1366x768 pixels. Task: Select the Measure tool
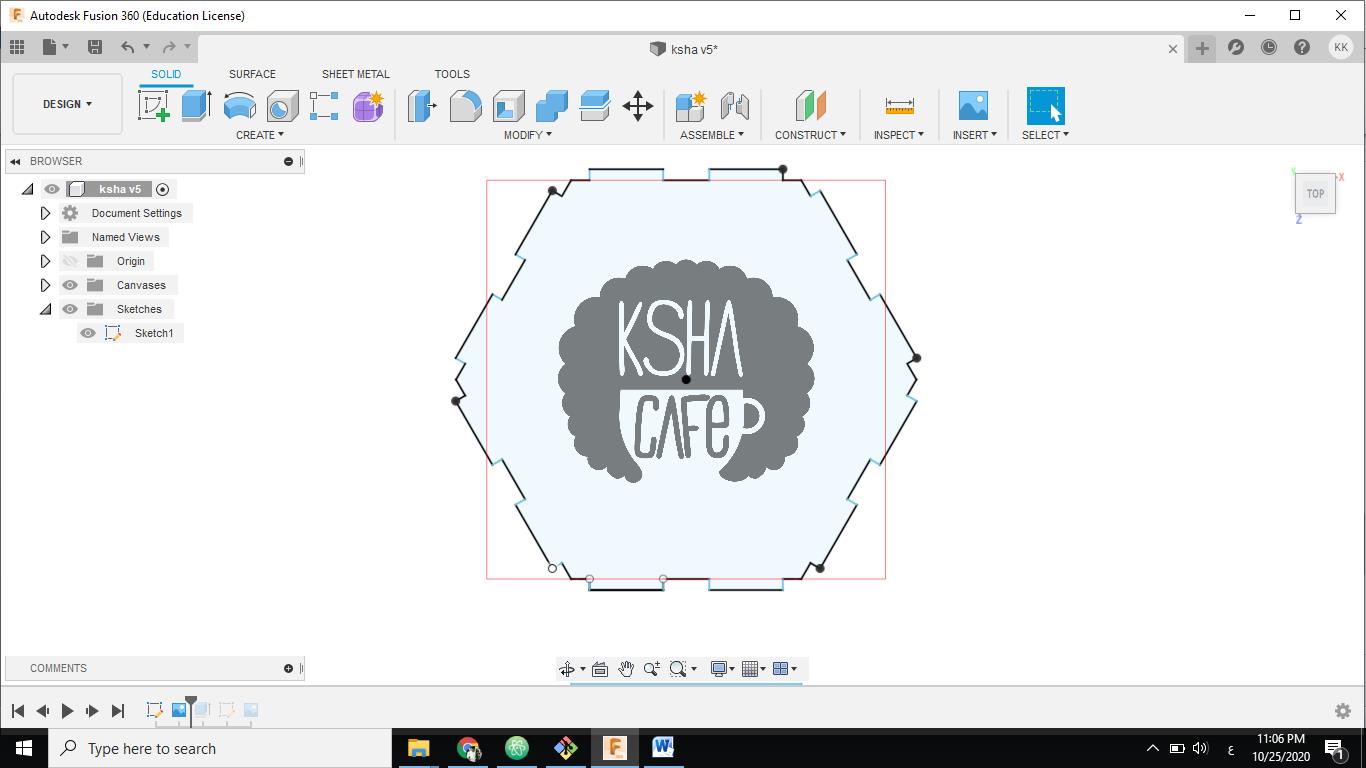pos(899,105)
